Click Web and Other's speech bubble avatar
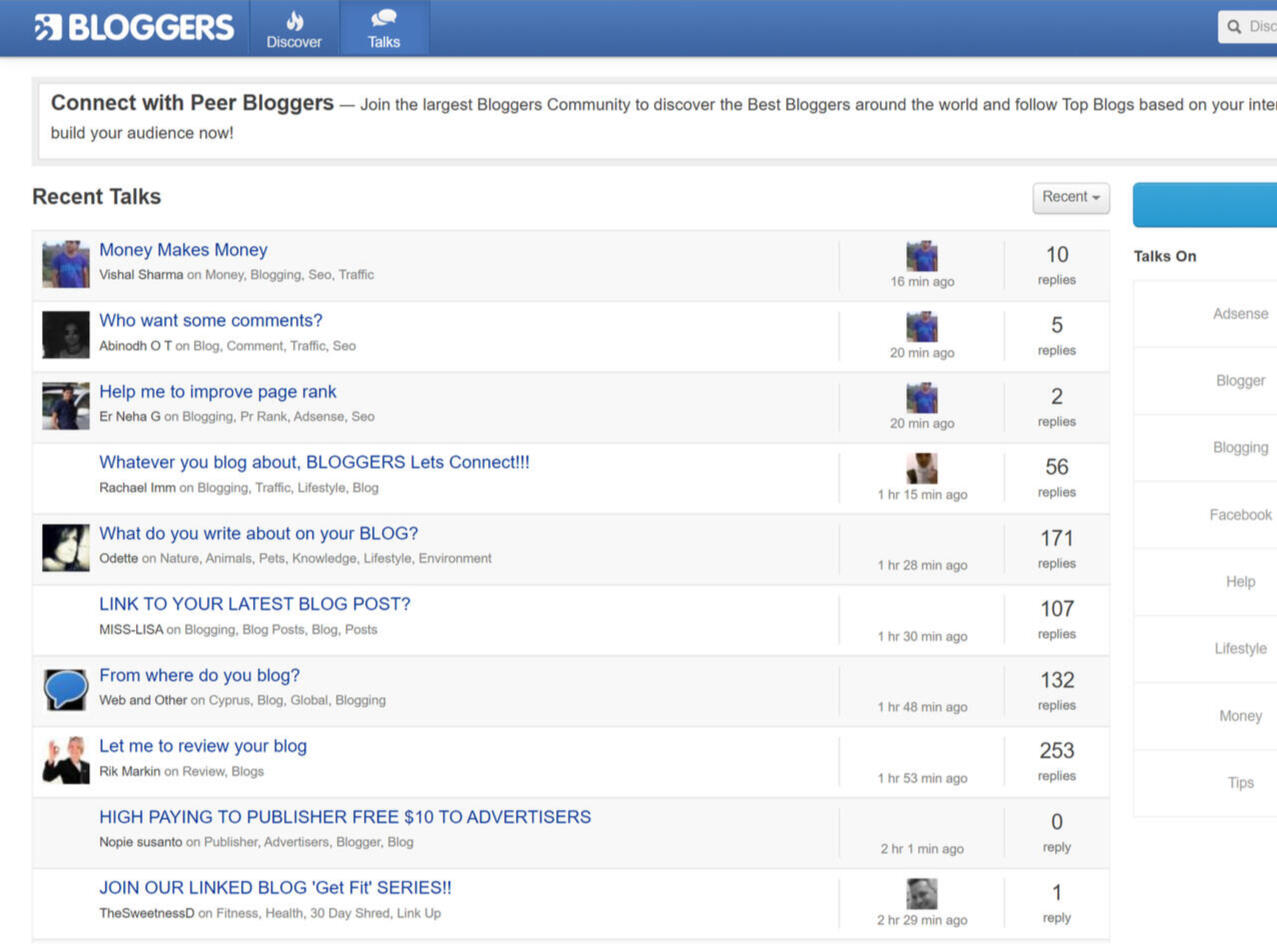 click(64, 689)
